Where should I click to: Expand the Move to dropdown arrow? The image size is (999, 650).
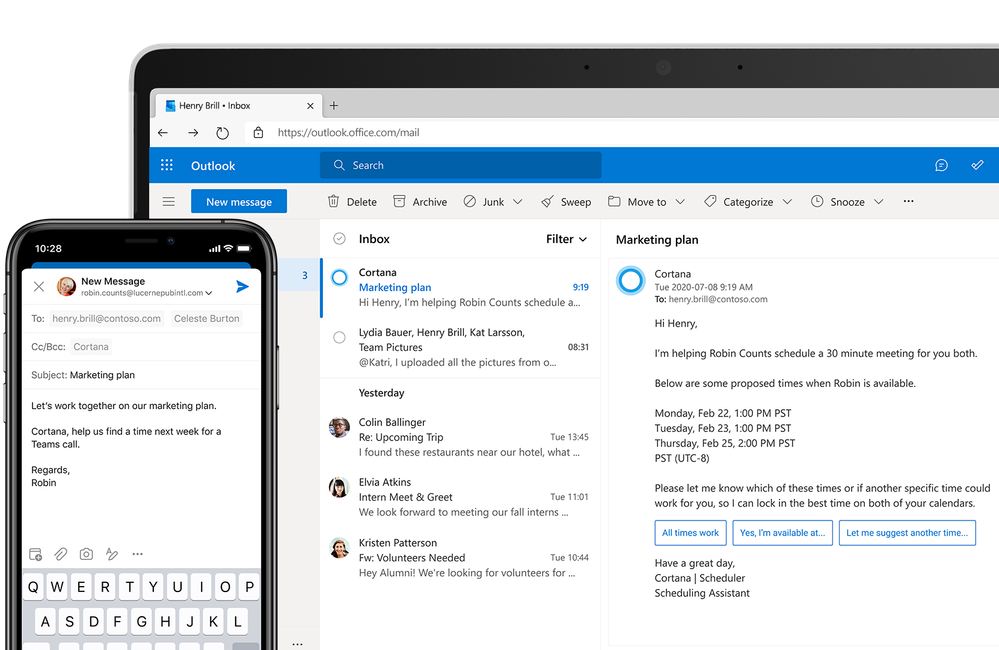point(680,201)
